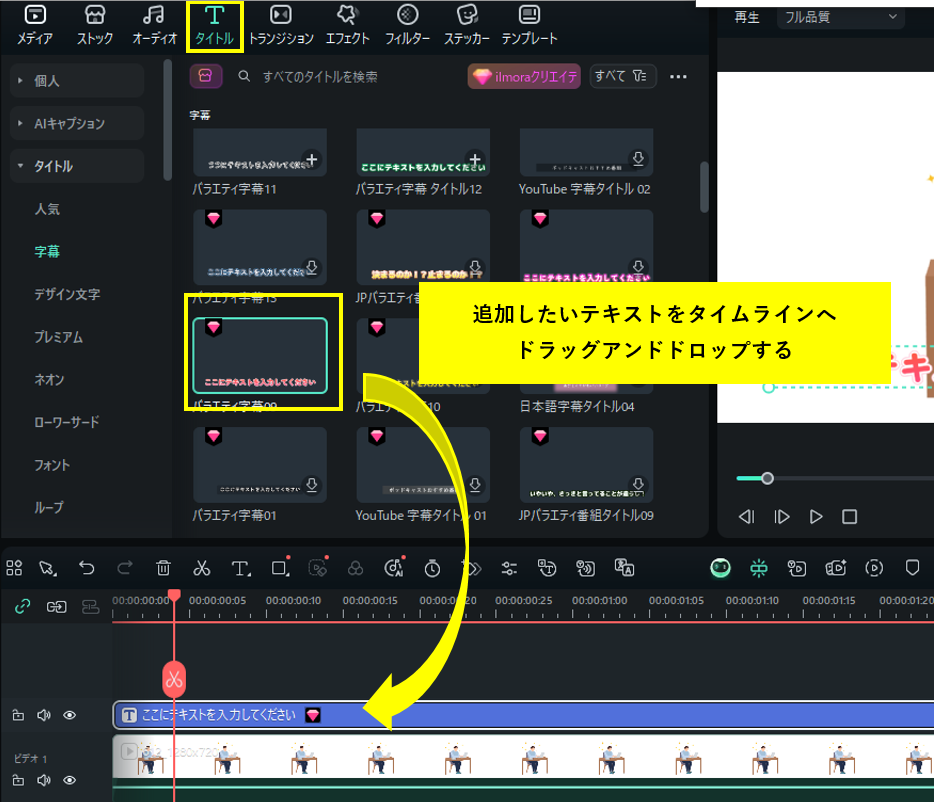The image size is (934, 802).
Task: Click the undo arrow icon
Action: [x=88, y=568]
